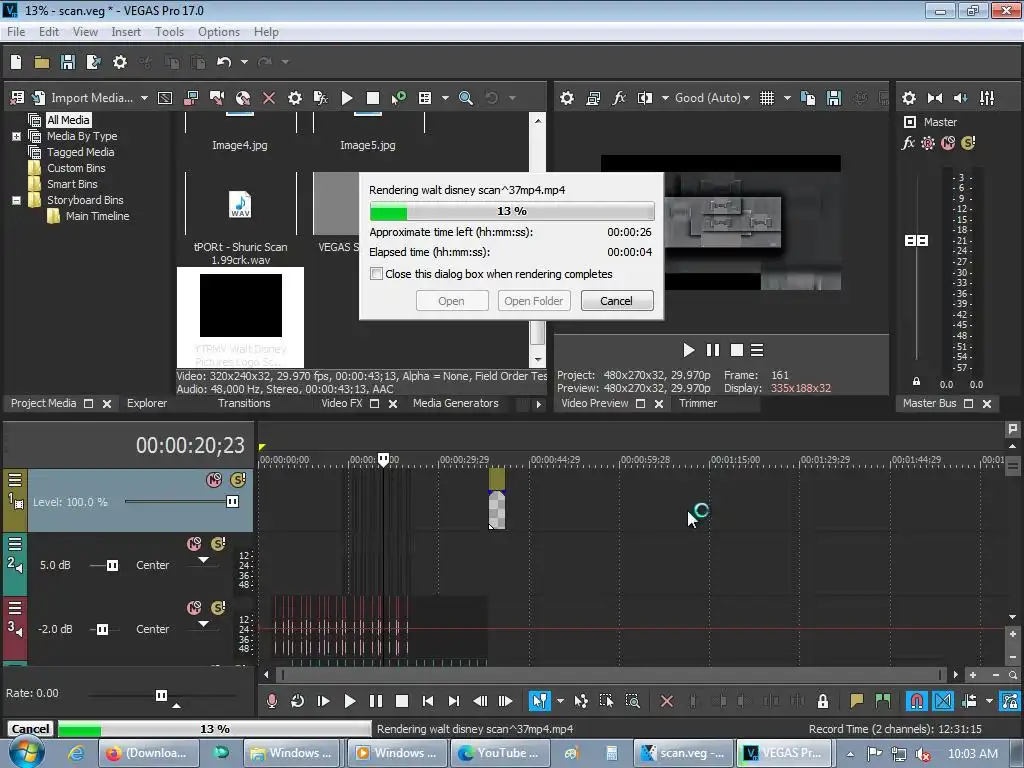Open the Insert menu

pyautogui.click(x=126, y=32)
